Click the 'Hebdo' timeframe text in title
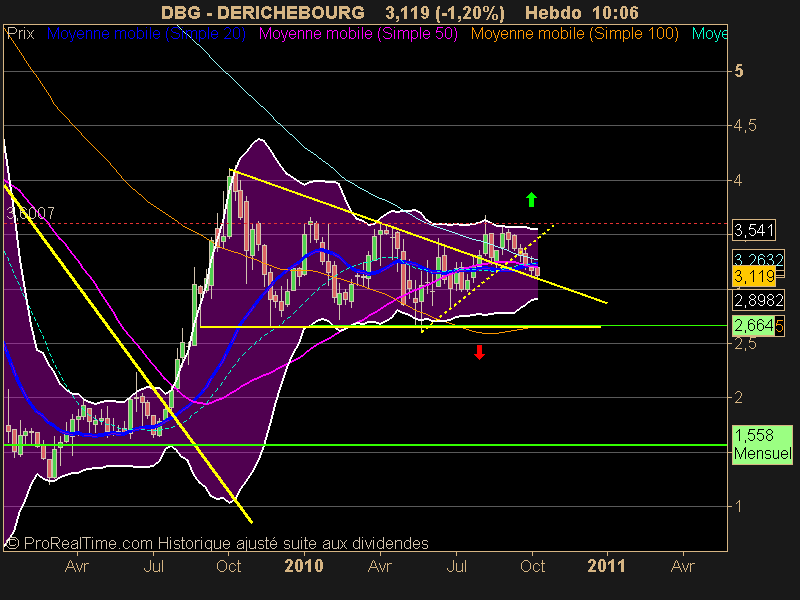The width and height of the screenshot is (800, 600). point(553,12)
